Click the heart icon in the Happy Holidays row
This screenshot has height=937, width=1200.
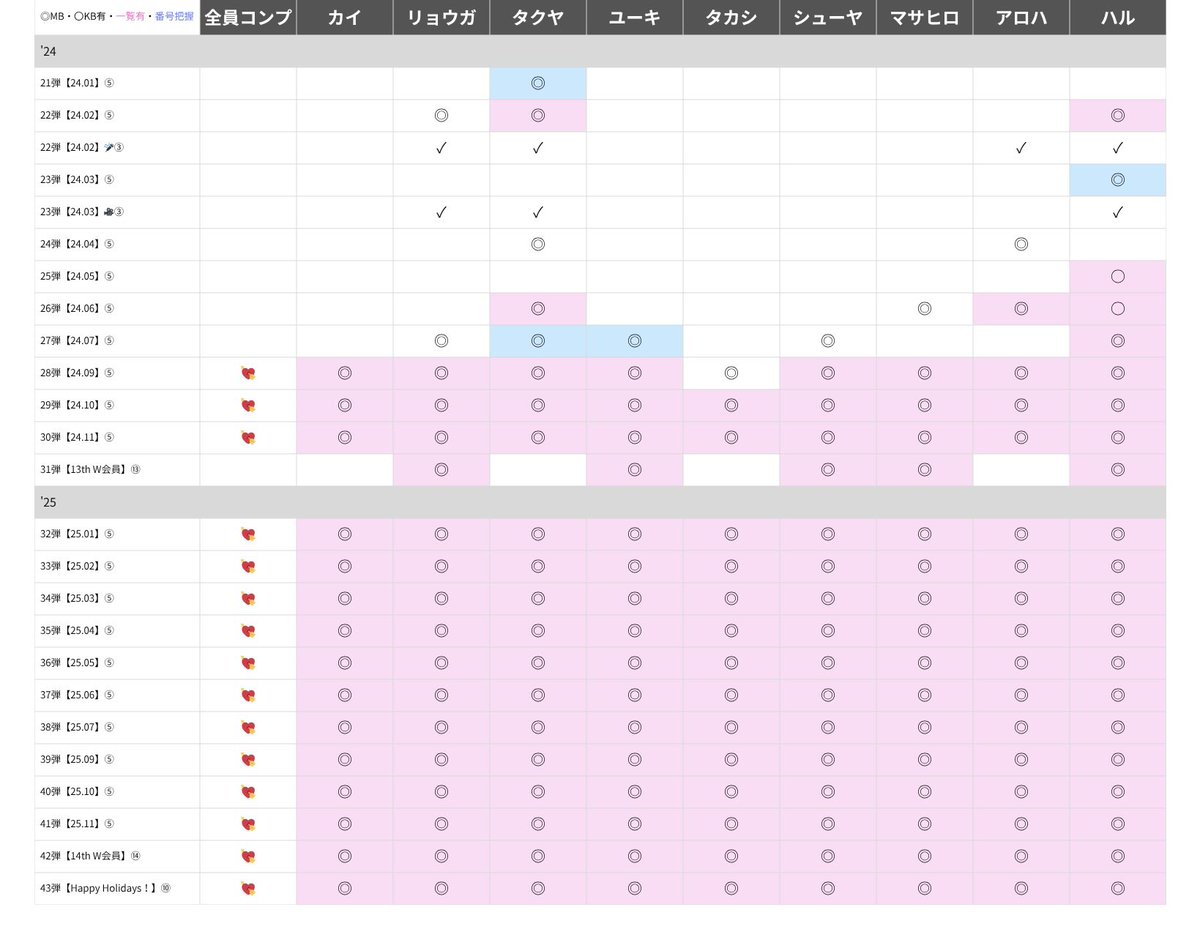(x=249, y=888)
